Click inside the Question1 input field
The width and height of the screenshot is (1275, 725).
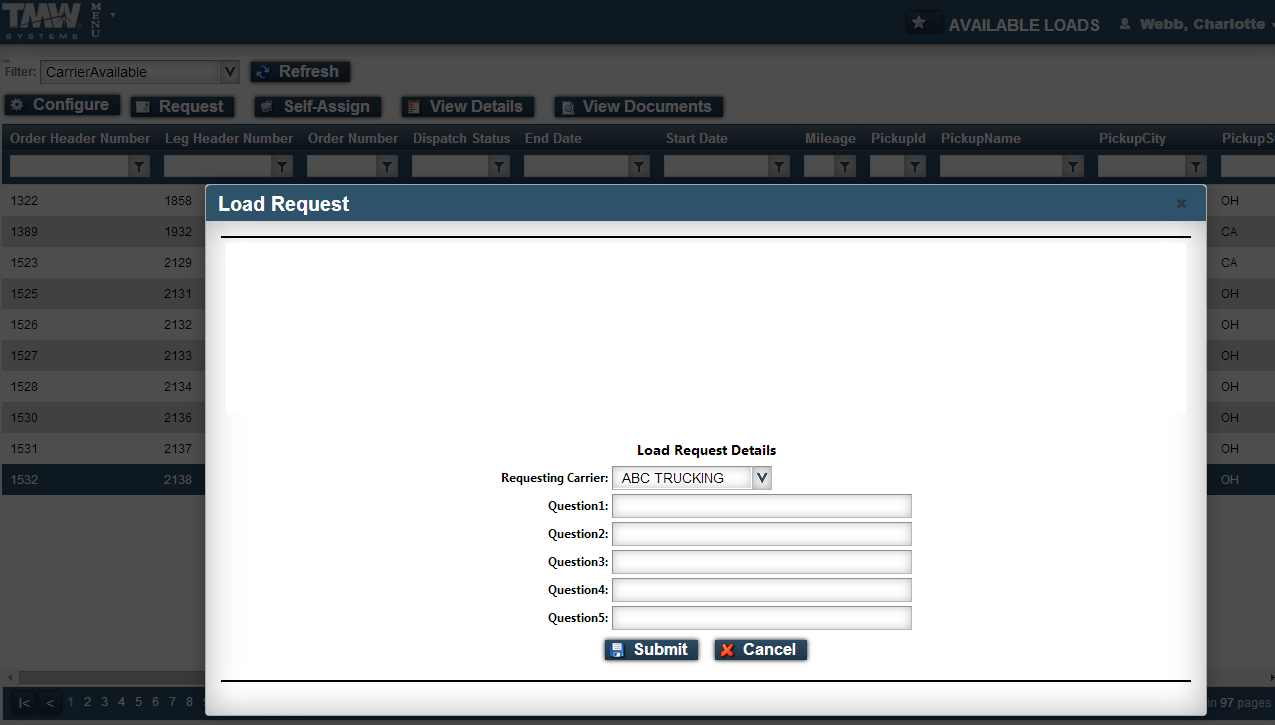[x=761, y=505]
